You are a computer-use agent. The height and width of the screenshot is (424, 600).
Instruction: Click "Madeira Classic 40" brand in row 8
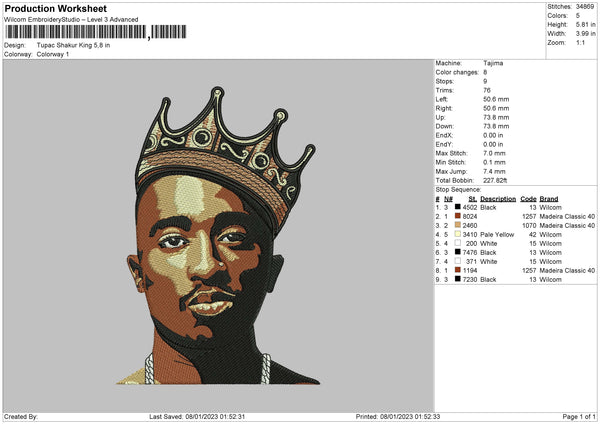567,271
